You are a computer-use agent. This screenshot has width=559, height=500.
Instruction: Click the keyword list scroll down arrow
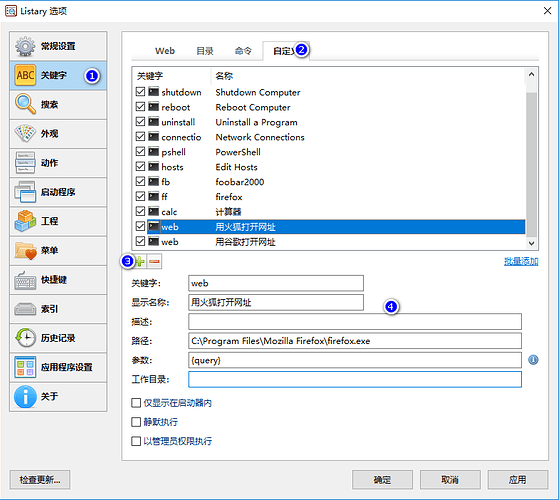pyautogui.click(x=531, y=243)
